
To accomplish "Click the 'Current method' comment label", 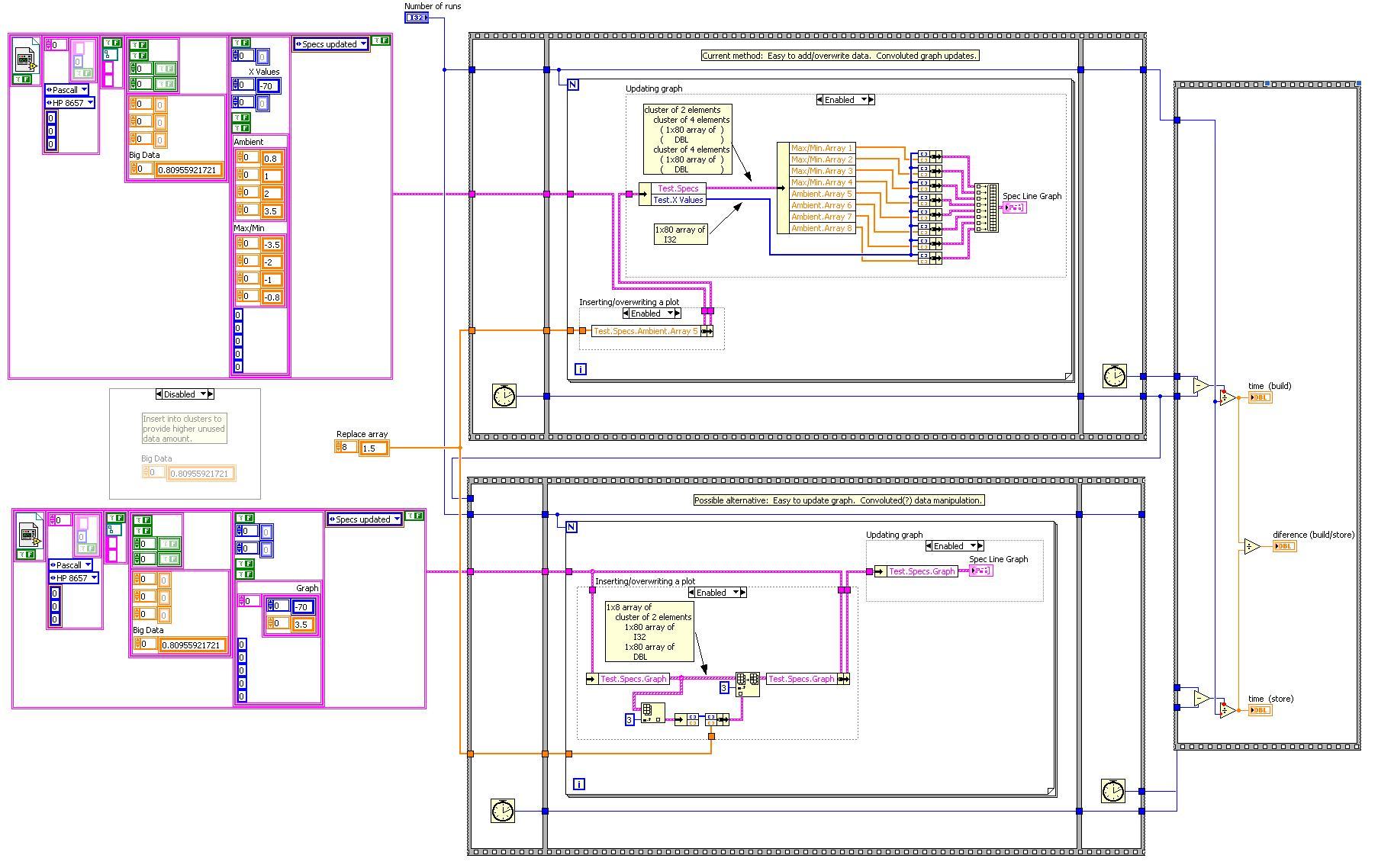I will pos(839,56).
